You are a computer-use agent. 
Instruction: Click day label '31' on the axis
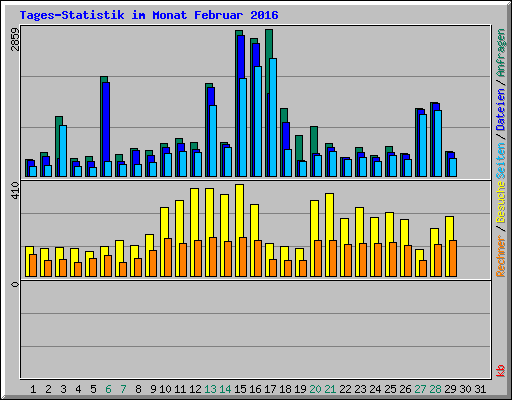coord(480,389)
